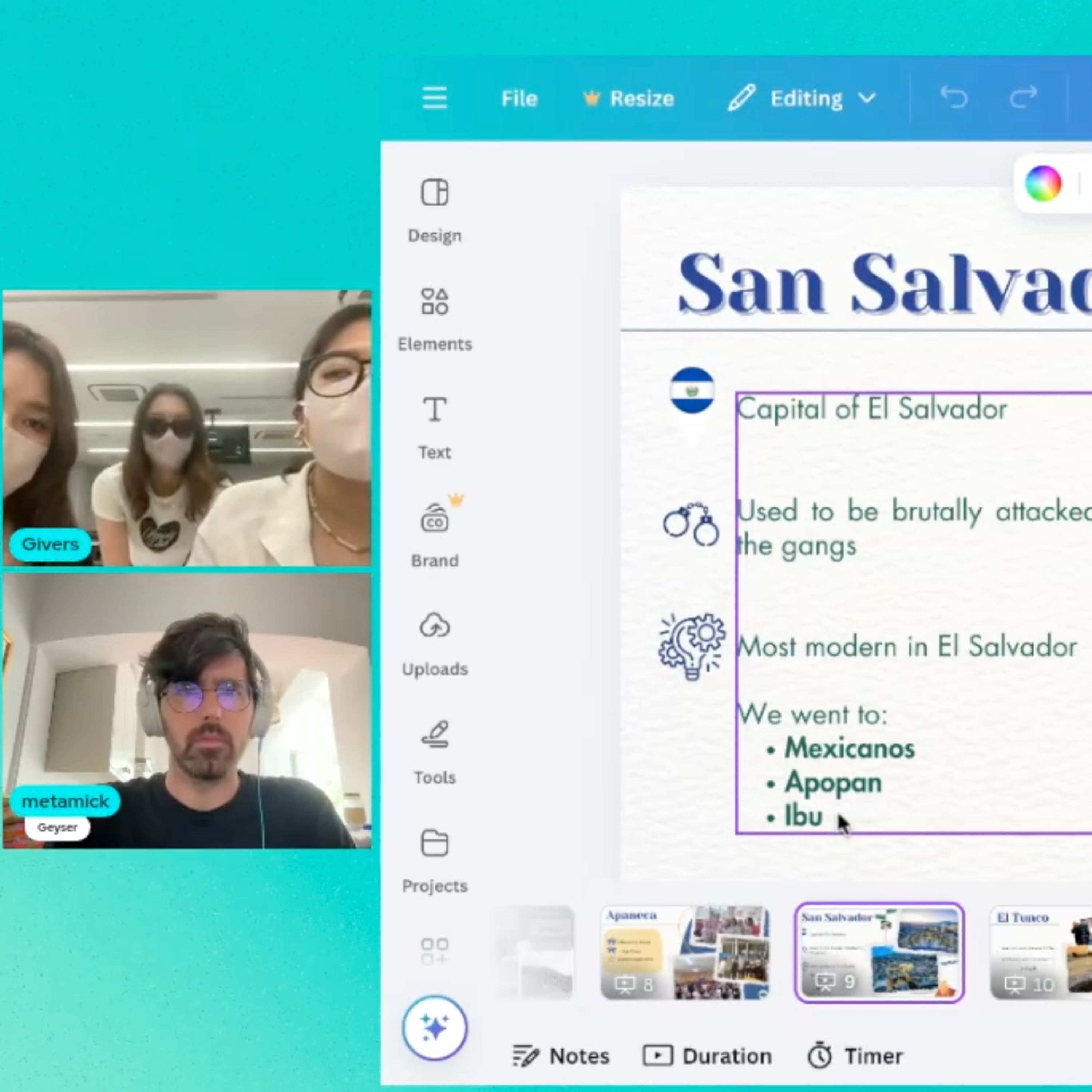This screenshot has width=1092, height=1092.
Task: Open the File menu
Action: [x=519, y=98]
